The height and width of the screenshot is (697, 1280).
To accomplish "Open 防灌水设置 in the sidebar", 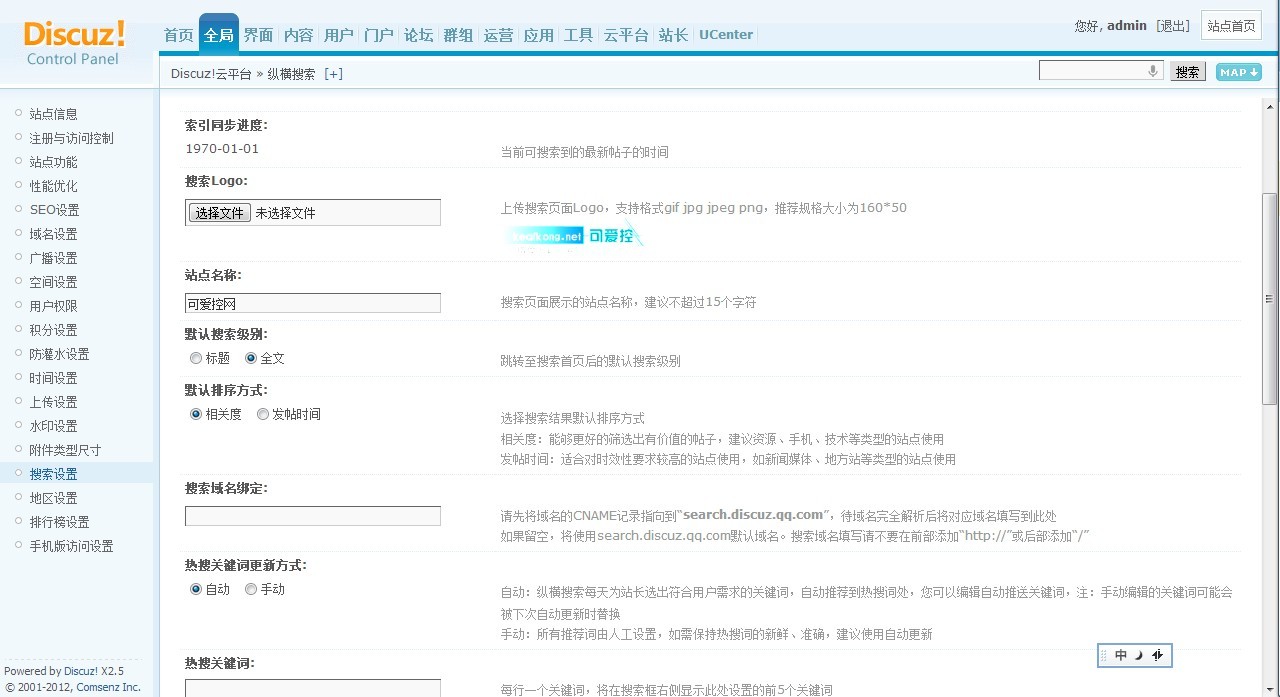I will pos(60,354).
